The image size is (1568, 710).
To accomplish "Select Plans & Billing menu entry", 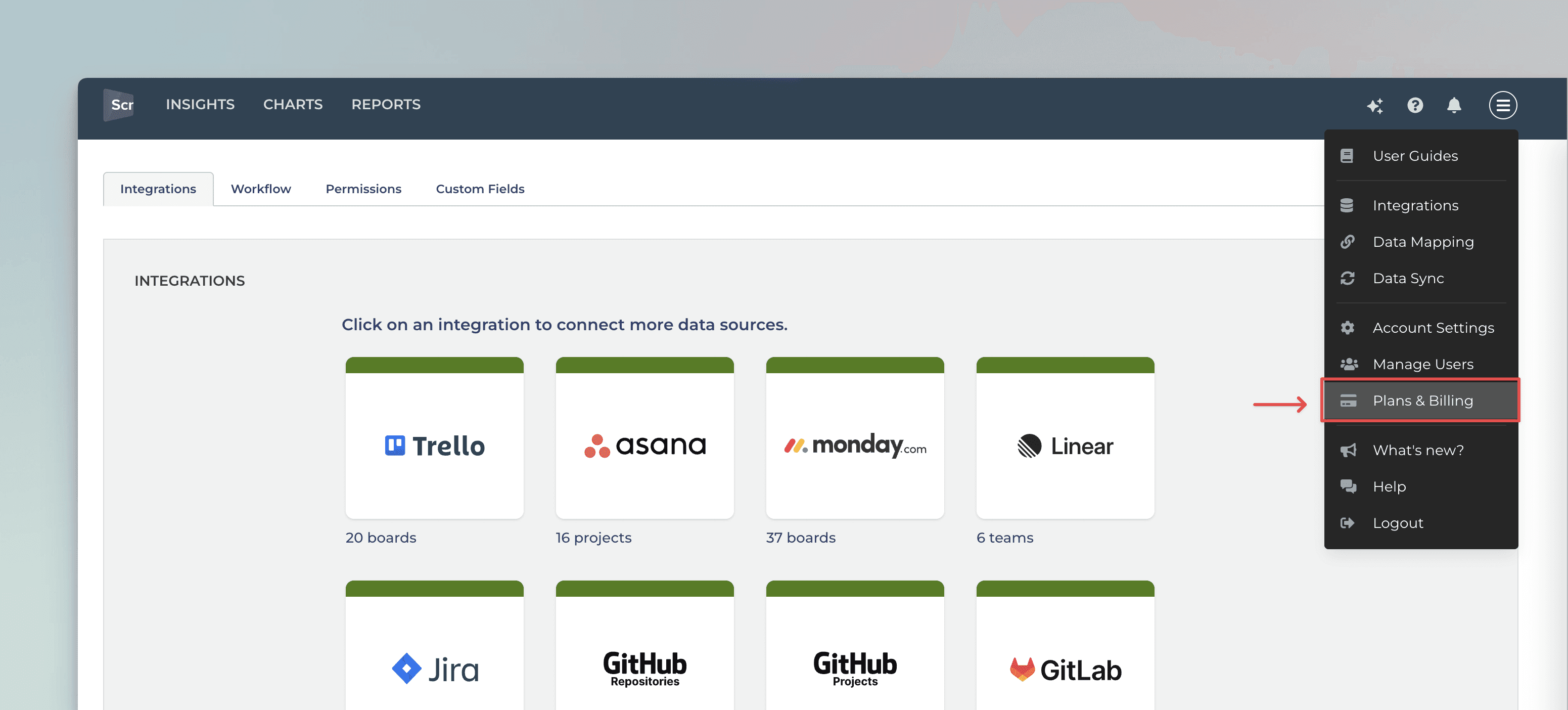I will [x=1422, y=401].
